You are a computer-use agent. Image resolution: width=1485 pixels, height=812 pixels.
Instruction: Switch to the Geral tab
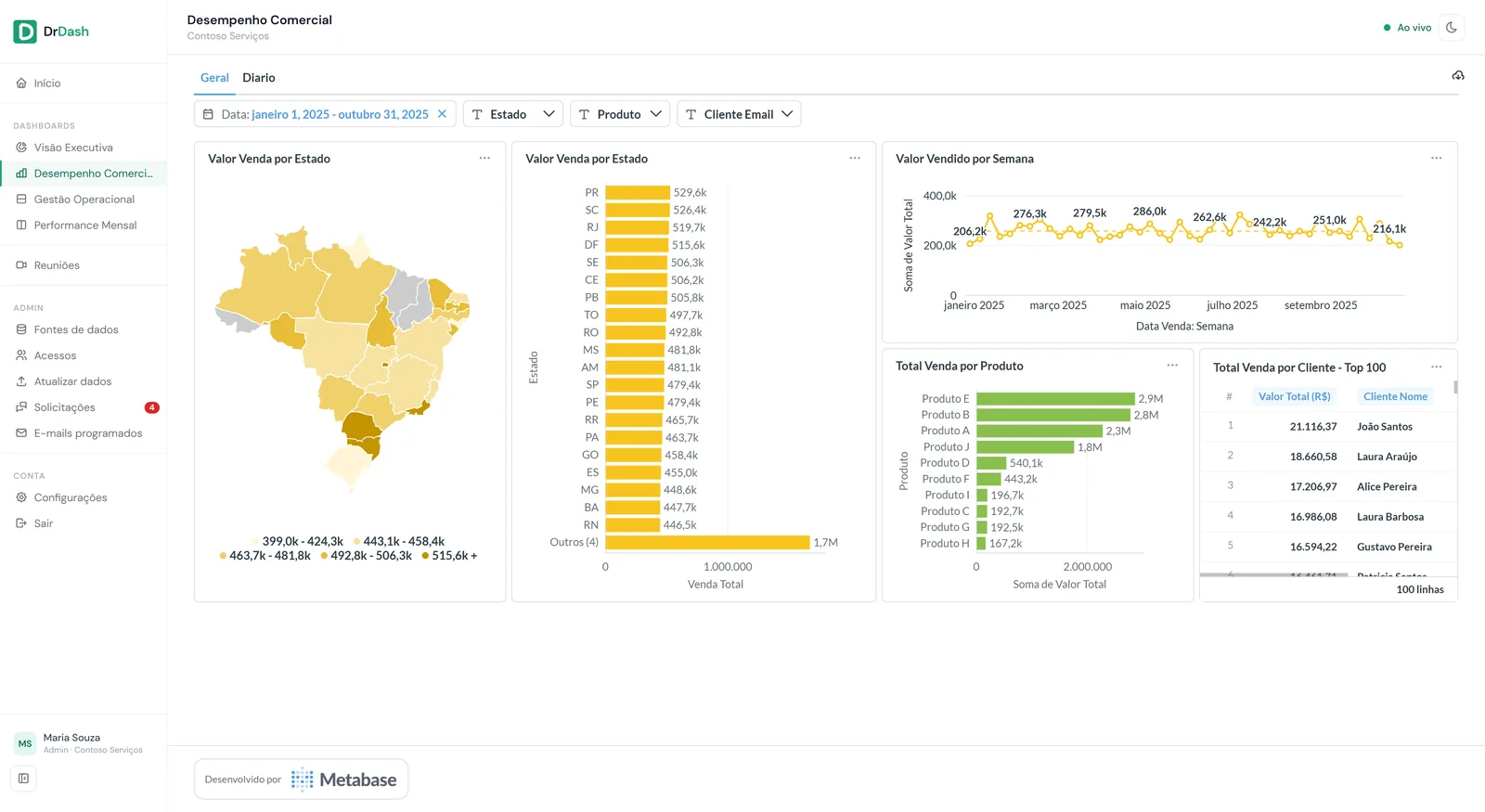pyautogui.click(x=214, y=78)
